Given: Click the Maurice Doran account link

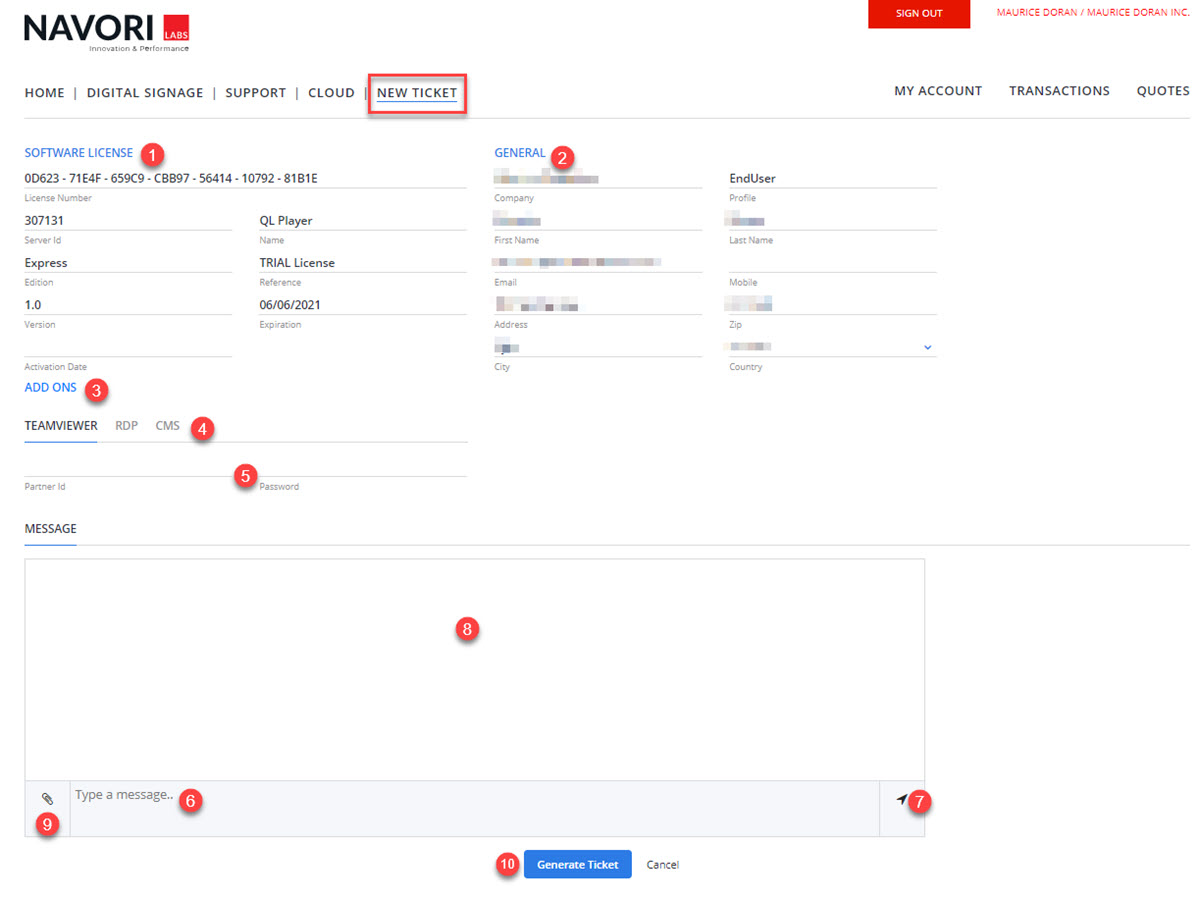Looking at the screenshot, I should click(1093, 12).
